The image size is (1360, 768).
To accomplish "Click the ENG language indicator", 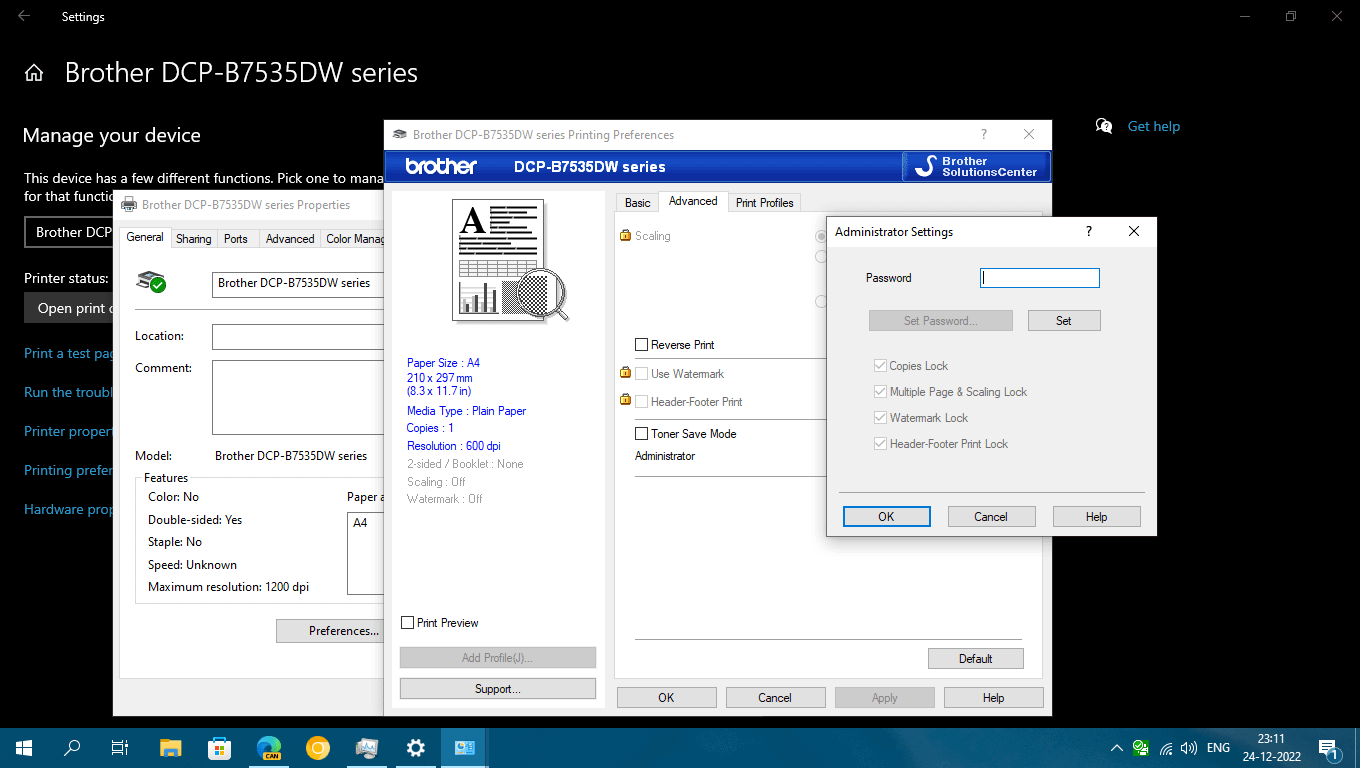I will [x=1218, y=748].
